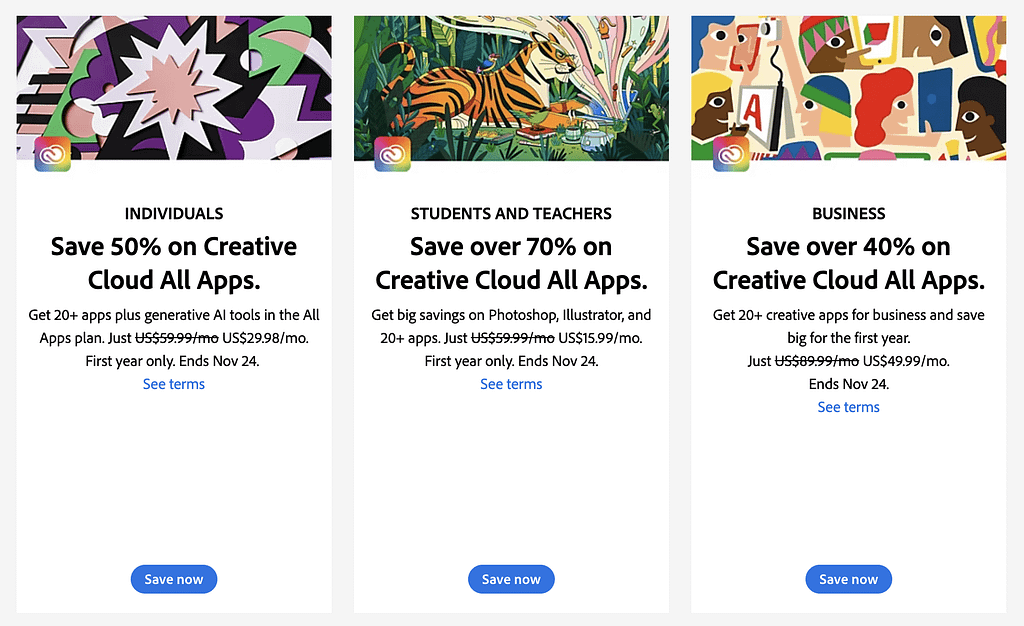Click the "Save 50% on Creative Cloud" heading
The image size is (1024, 626).
[174, 262]
